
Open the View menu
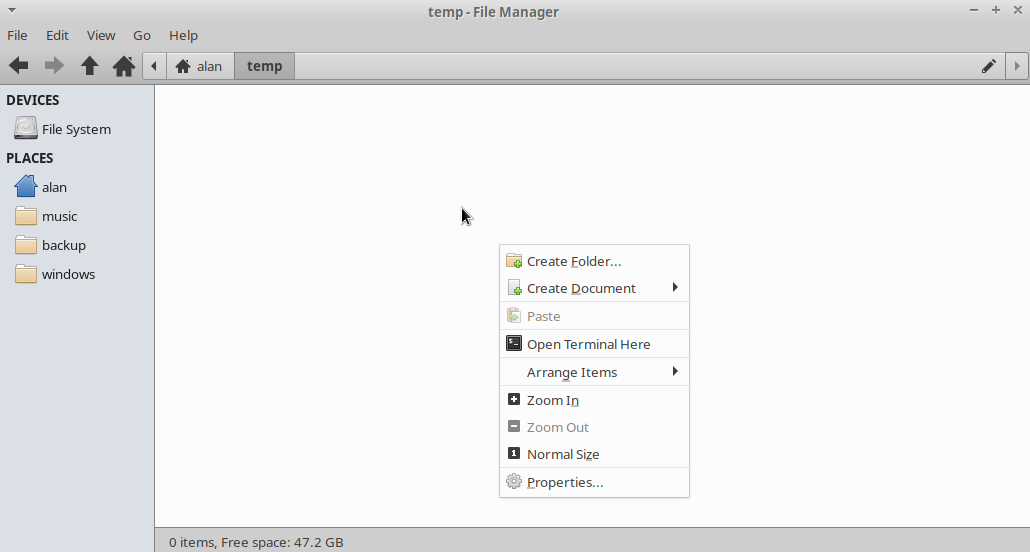click(101, 35)
